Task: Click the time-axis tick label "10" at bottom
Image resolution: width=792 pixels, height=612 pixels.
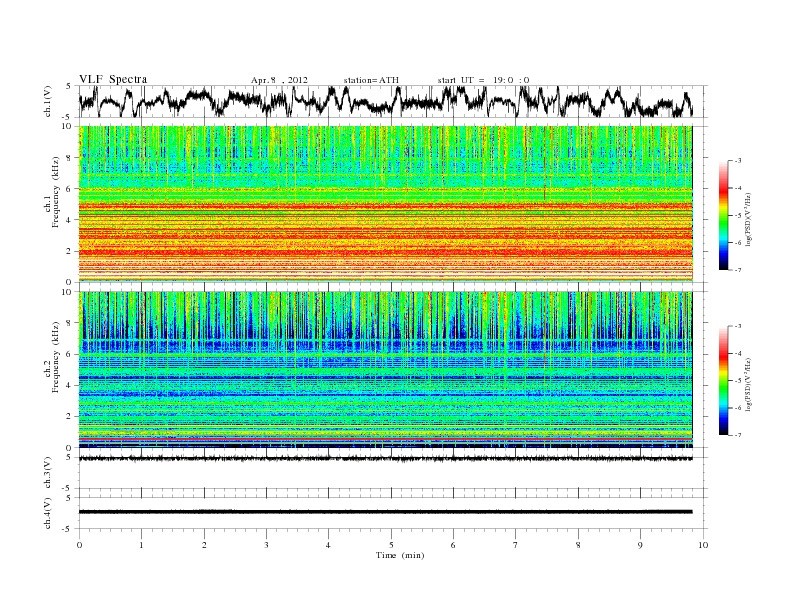Action: [703, 545]
